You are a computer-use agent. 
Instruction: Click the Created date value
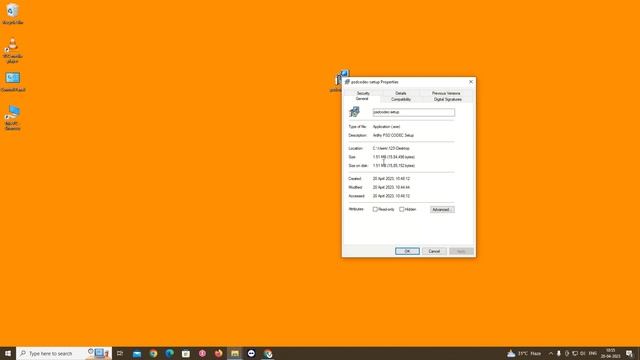[391, 178]
